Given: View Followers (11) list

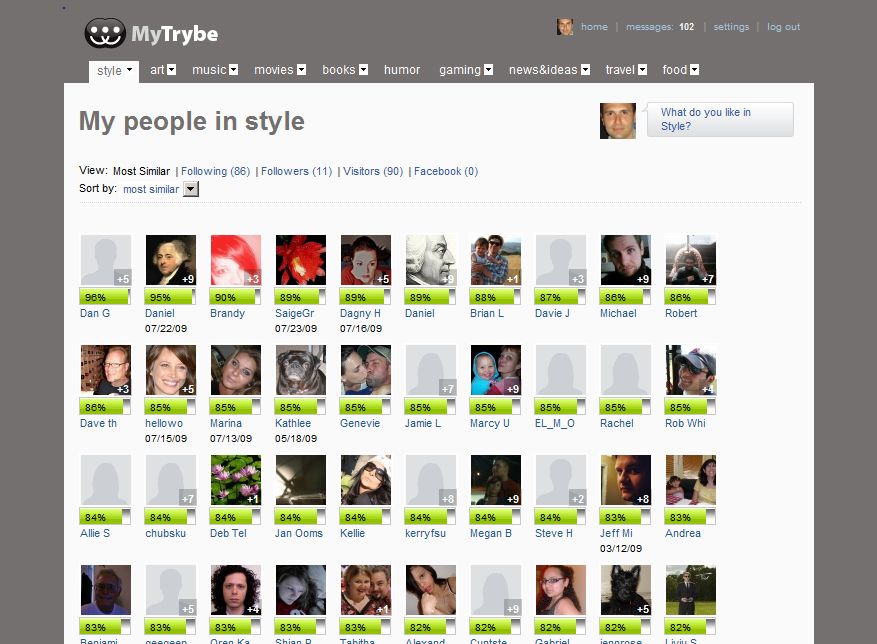Looking at the screenshot, I should click(x=296, y=171).
